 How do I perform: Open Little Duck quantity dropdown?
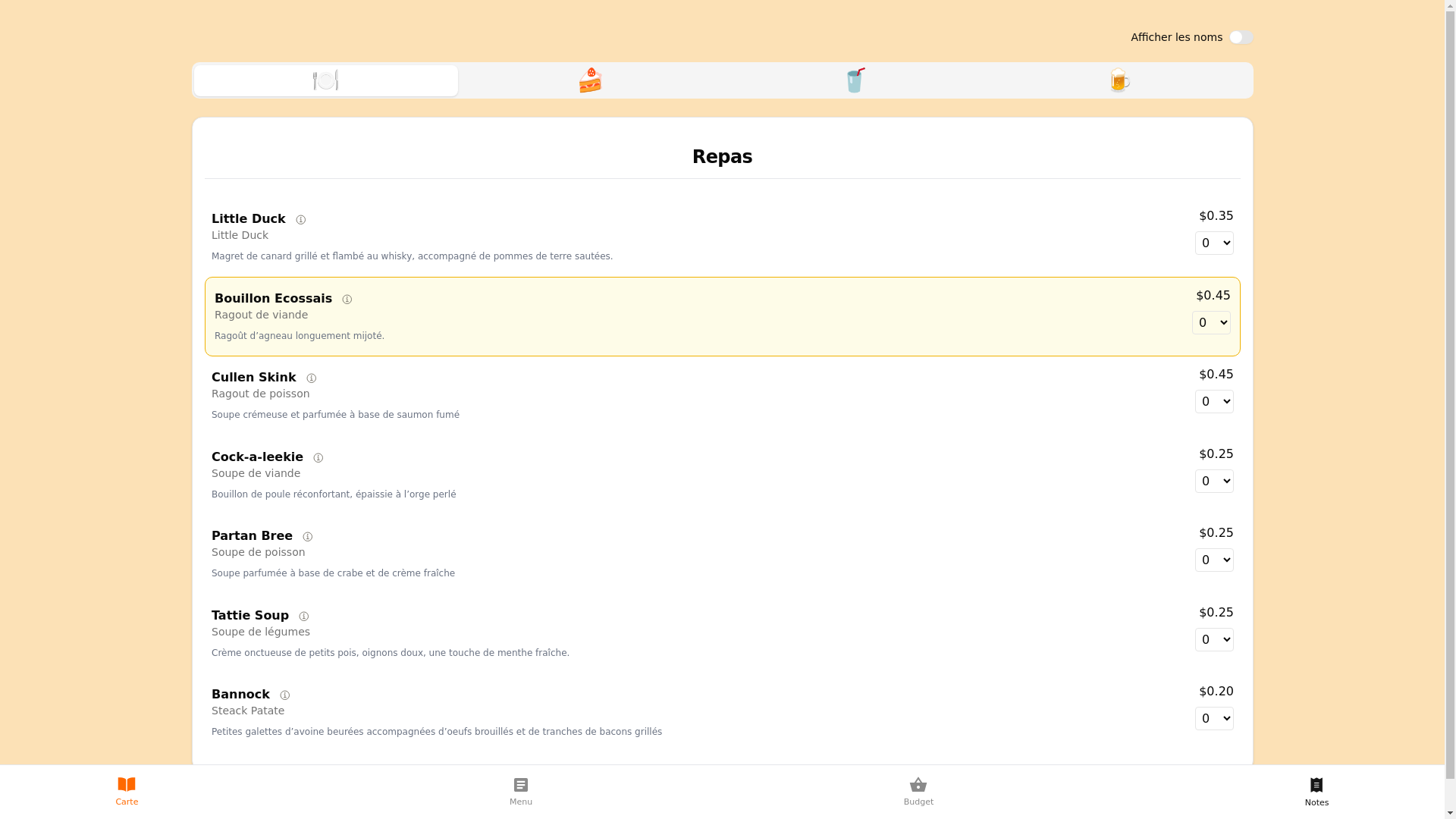(1214, 243)
